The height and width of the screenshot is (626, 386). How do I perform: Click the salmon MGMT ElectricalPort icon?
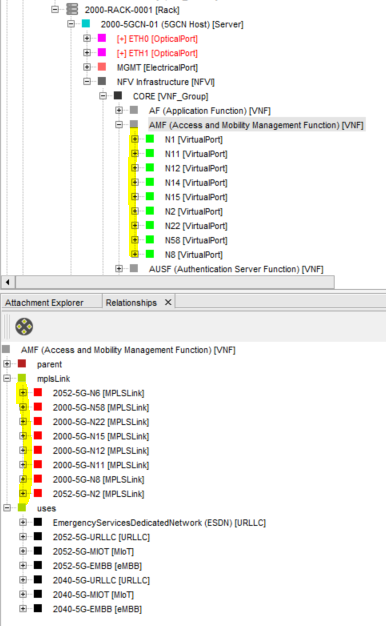click(102, 67)
